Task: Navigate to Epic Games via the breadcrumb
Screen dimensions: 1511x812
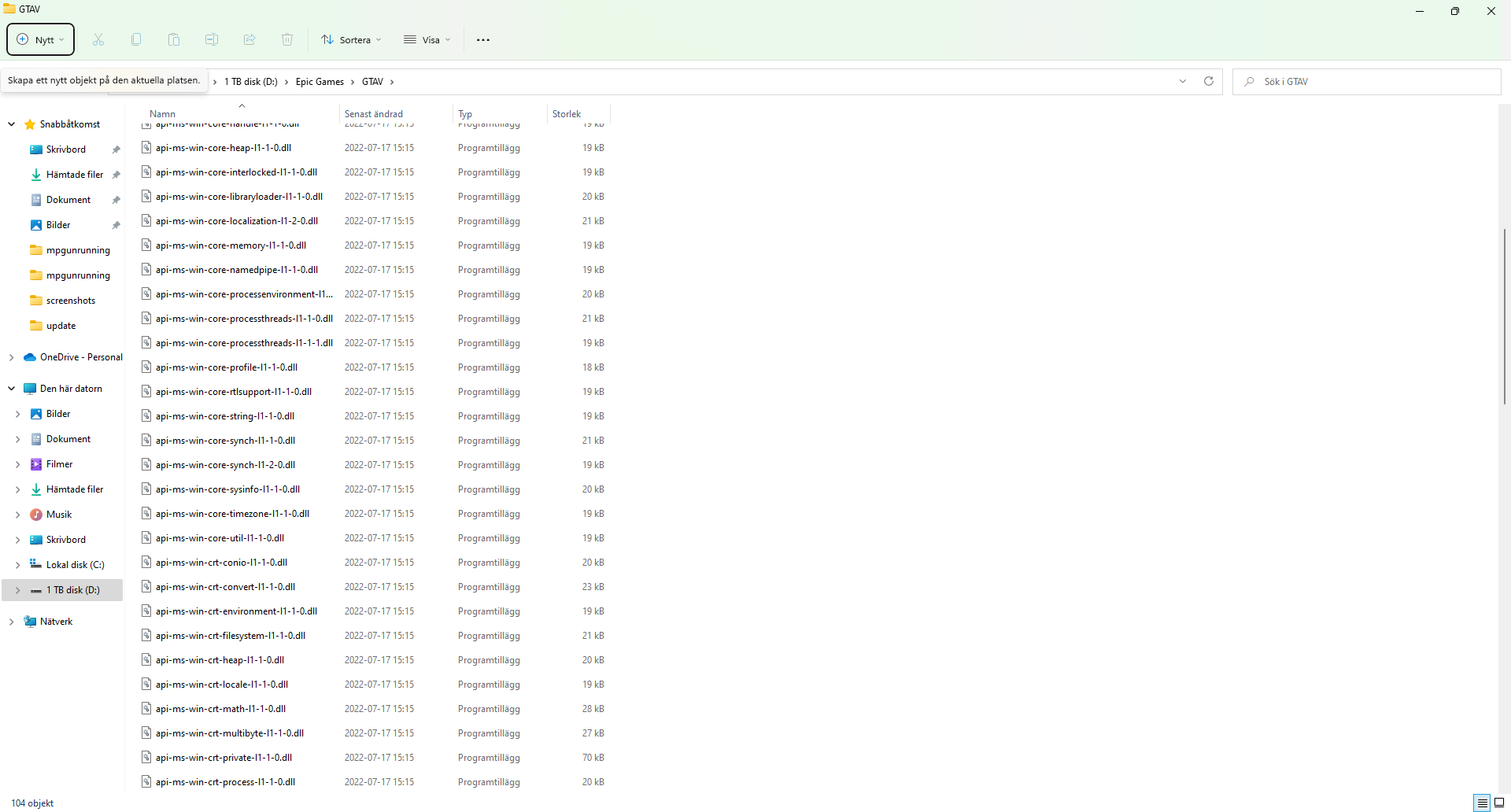Action: (320, 81)
